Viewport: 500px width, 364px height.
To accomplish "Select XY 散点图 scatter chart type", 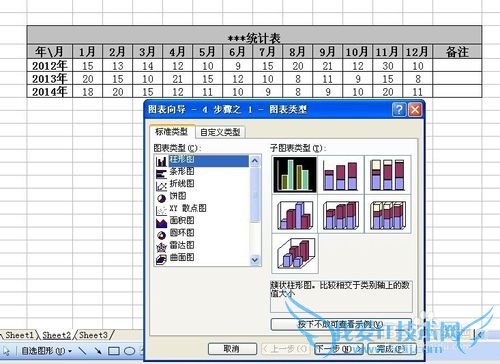I will (x=202, y=209).
